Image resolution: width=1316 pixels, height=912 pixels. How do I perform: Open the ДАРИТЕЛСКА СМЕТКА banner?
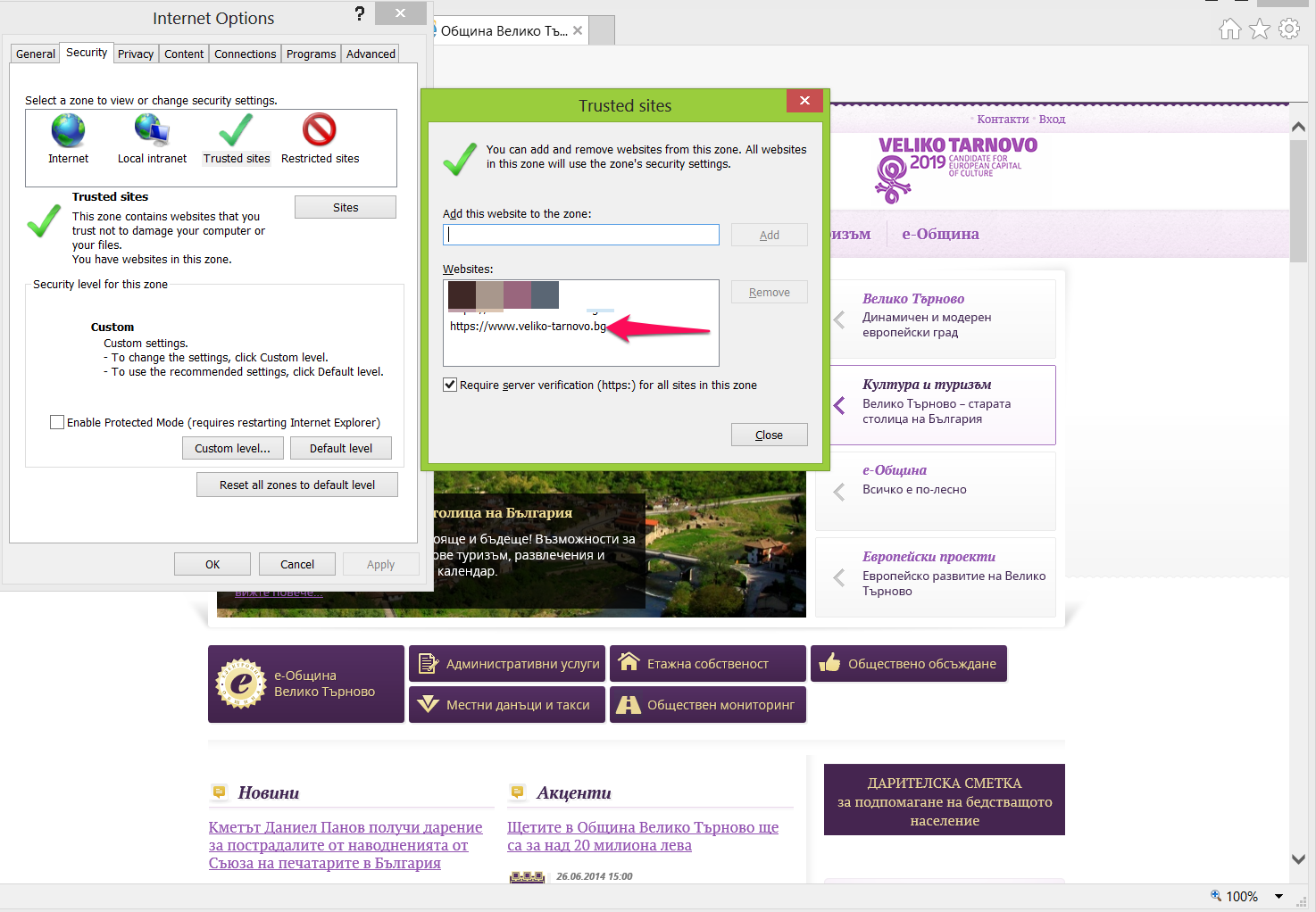(x=945, y=800)
